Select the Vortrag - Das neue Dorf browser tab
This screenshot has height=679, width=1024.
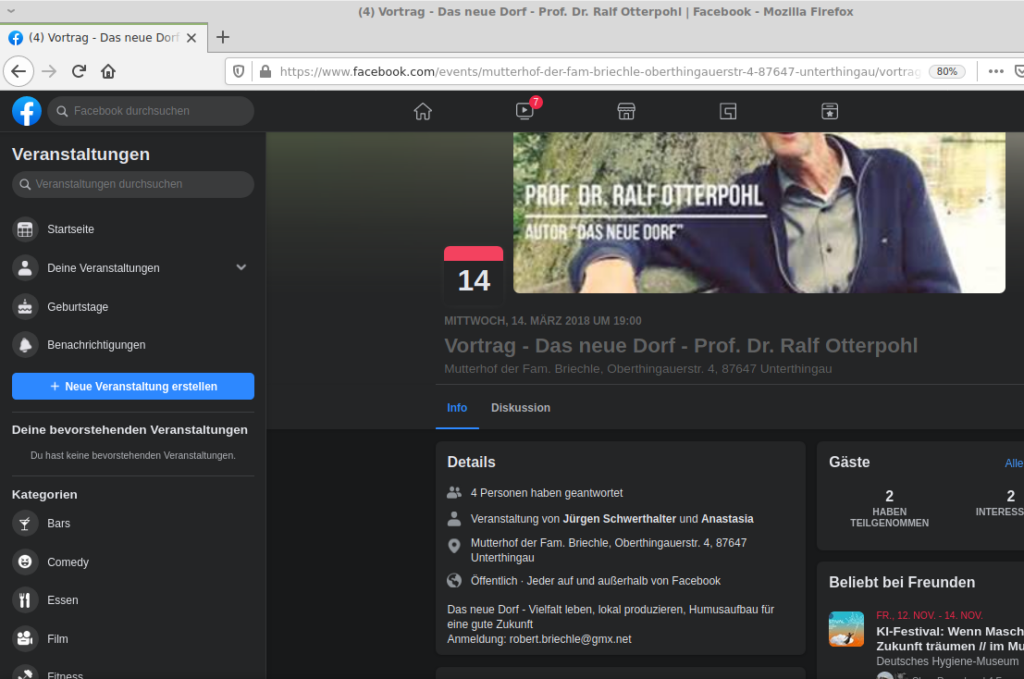104,38
